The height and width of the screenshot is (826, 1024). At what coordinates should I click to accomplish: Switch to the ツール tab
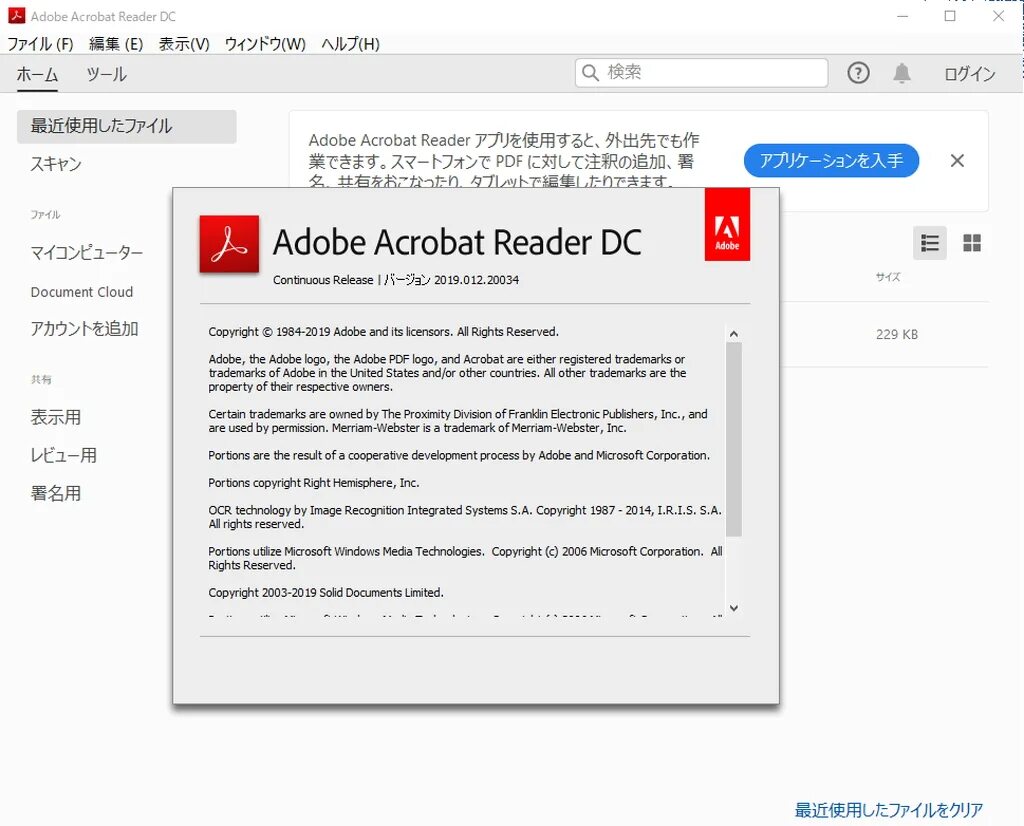106,74
